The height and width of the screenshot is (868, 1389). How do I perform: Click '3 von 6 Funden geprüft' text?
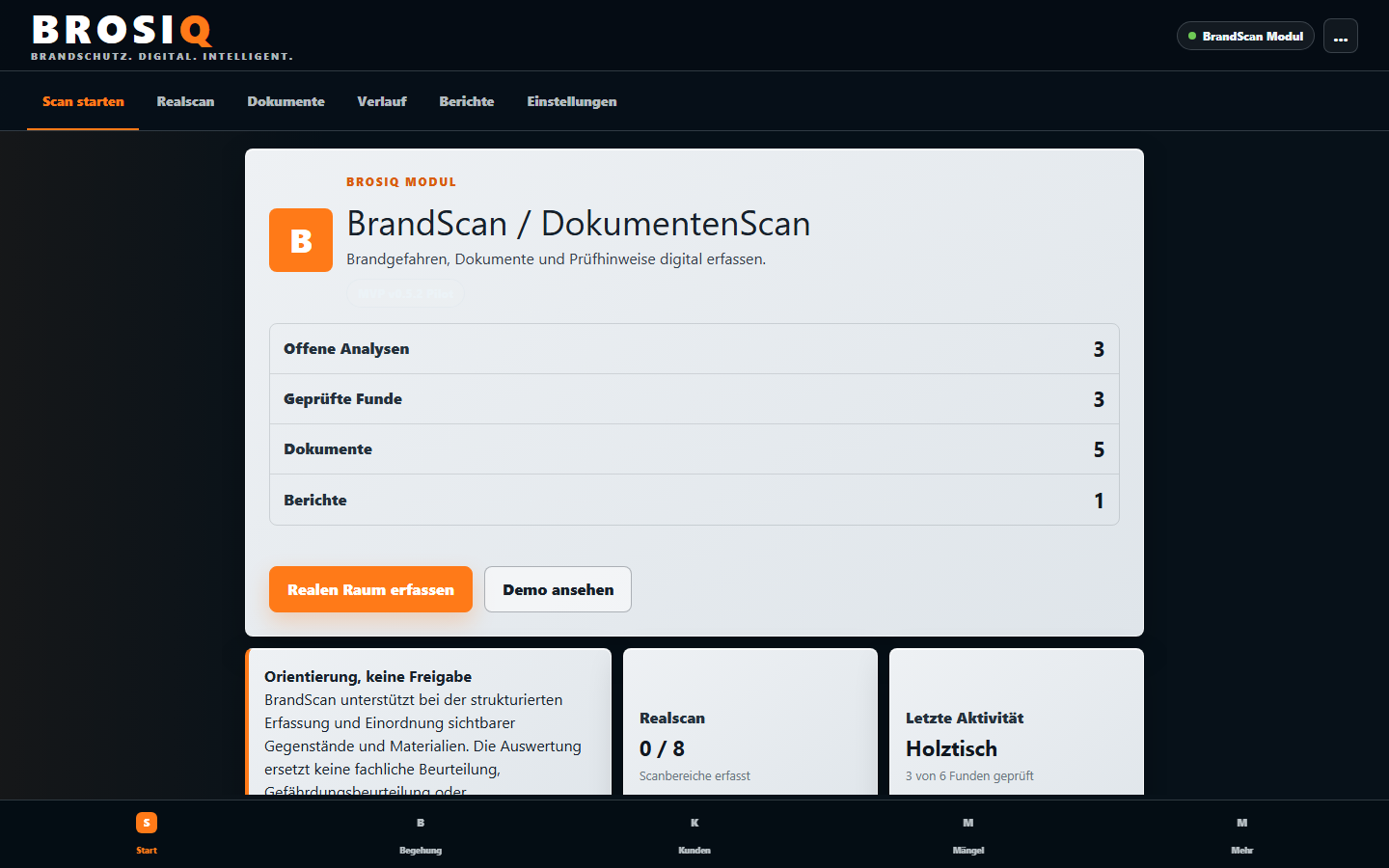tap(969, 775)
